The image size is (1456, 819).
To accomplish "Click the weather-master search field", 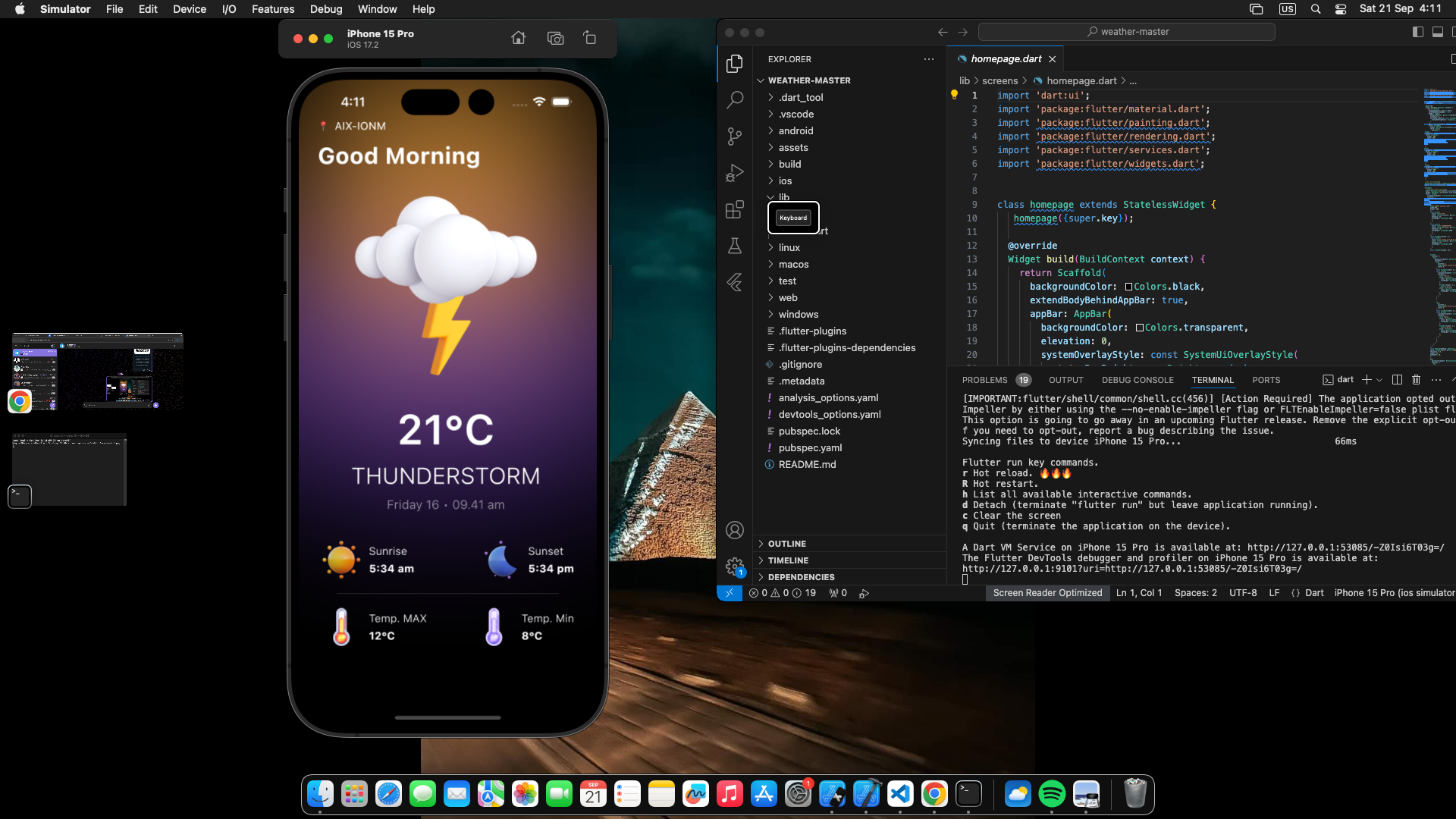I will point(1126,32).
